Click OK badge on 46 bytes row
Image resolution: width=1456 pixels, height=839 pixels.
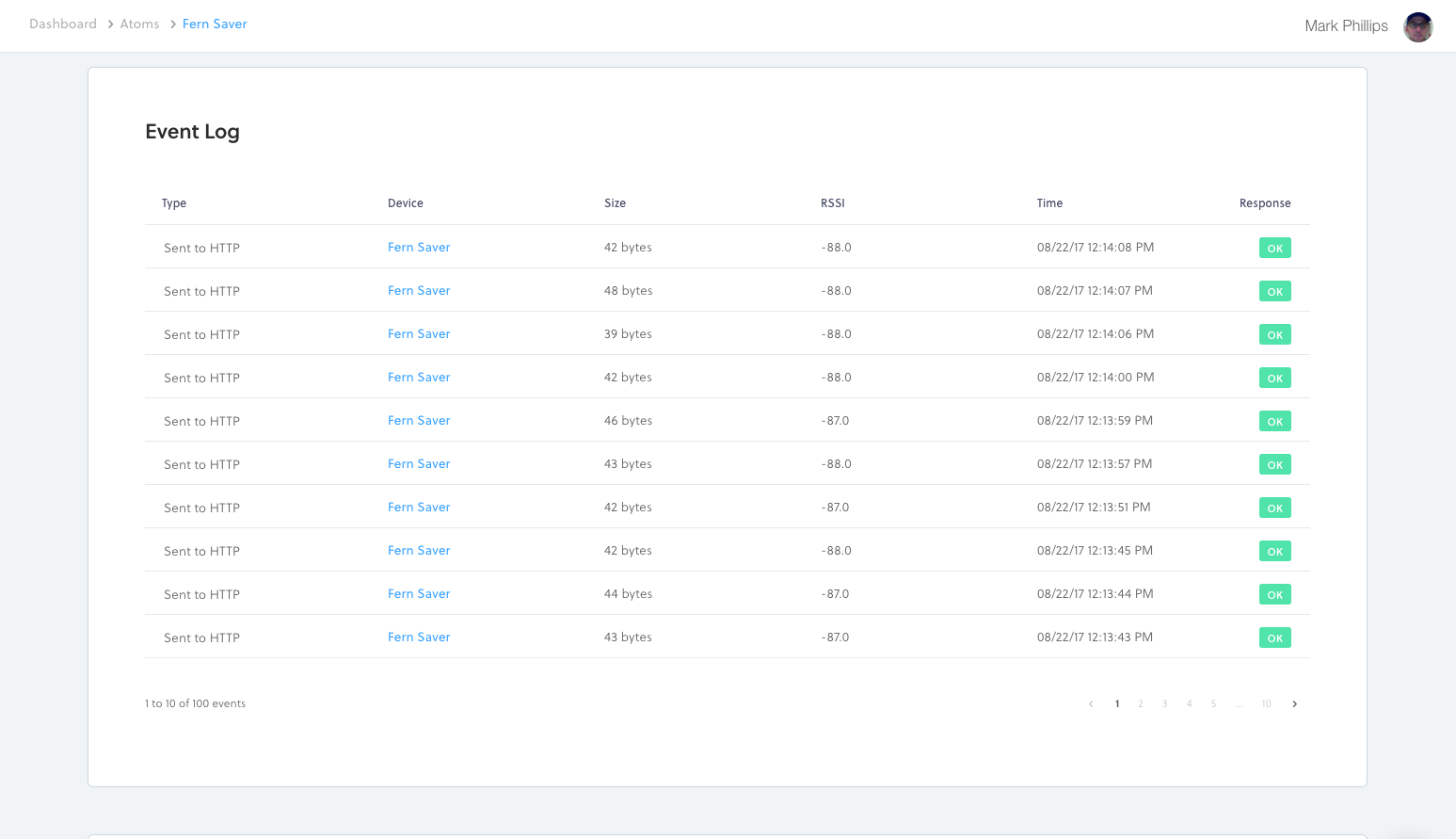pos(1274,422)
